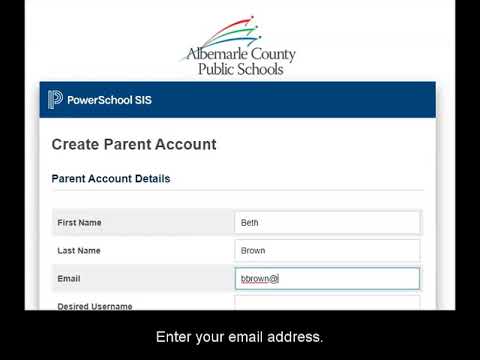Select the Desired Username input box

[327, 303]
